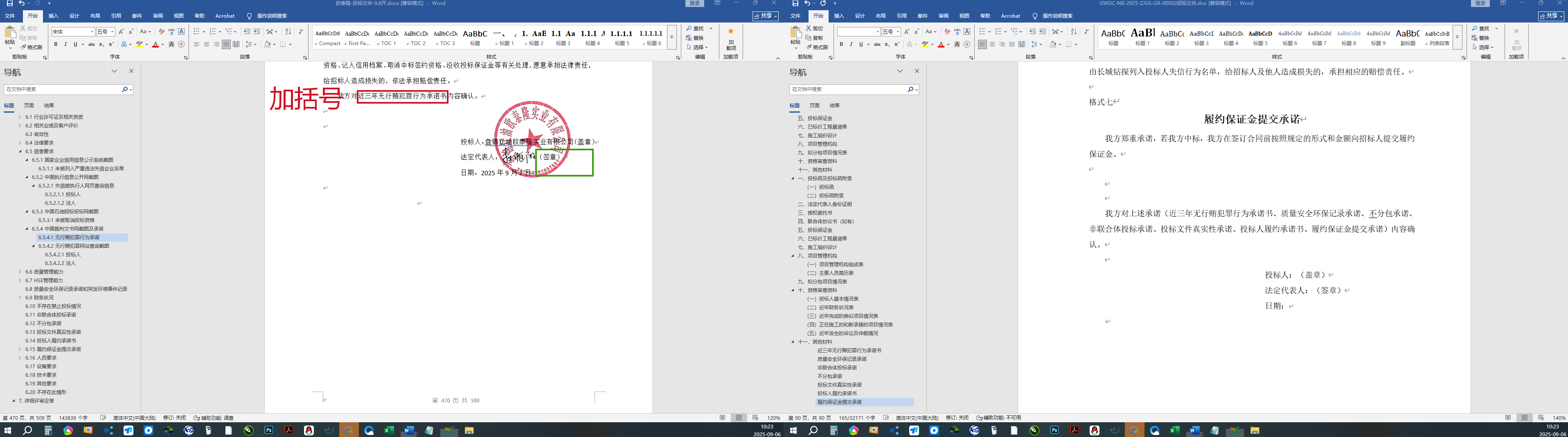Toggle italic in the right Word window
The width and height of the screenshot is (1568, 437).
tap(851, 45)
